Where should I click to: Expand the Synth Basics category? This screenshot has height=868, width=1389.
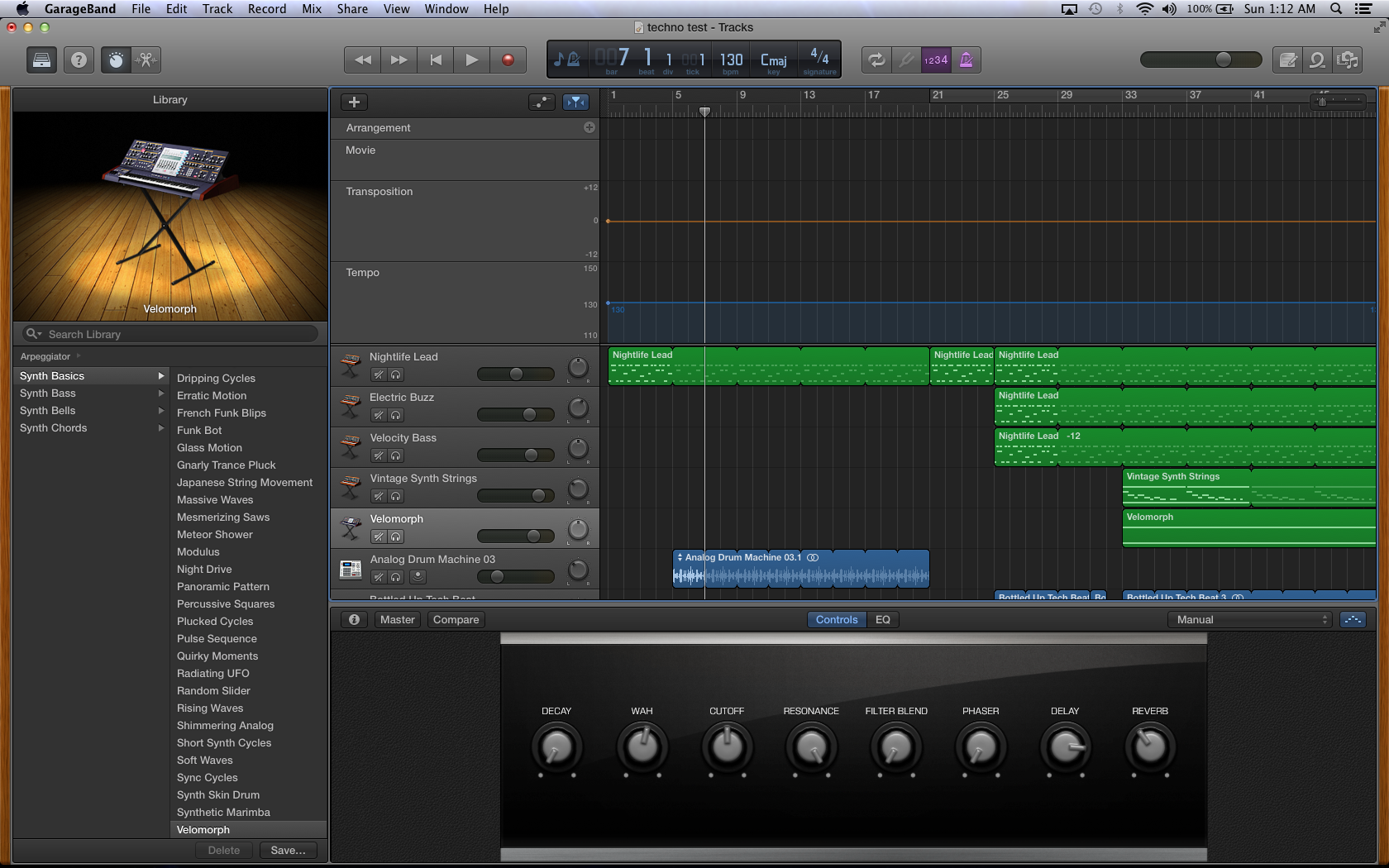(x=161, y=375)
